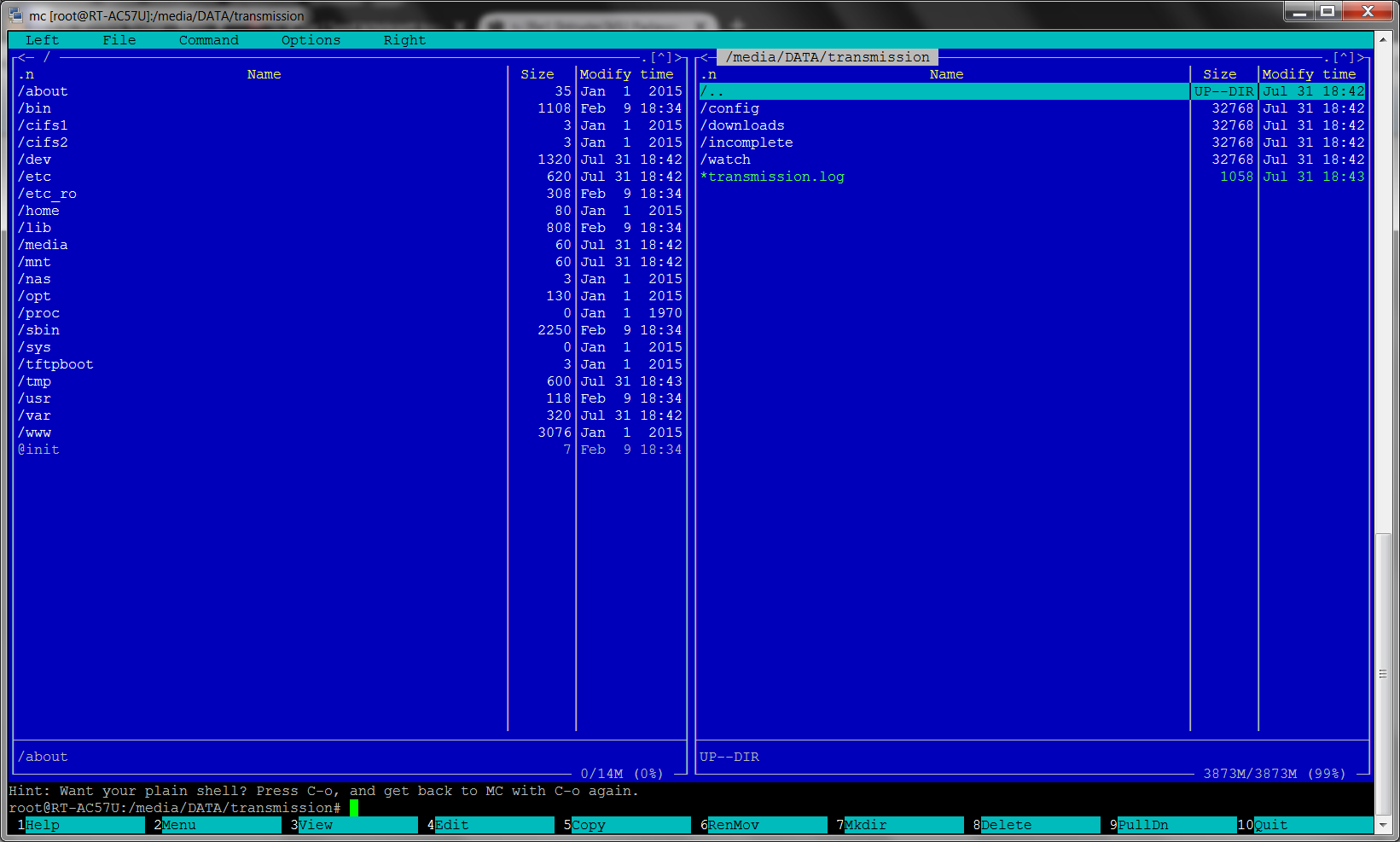Select the /tmp directory row
Screen dimensions: 1400x842
[x=350, y=381]
